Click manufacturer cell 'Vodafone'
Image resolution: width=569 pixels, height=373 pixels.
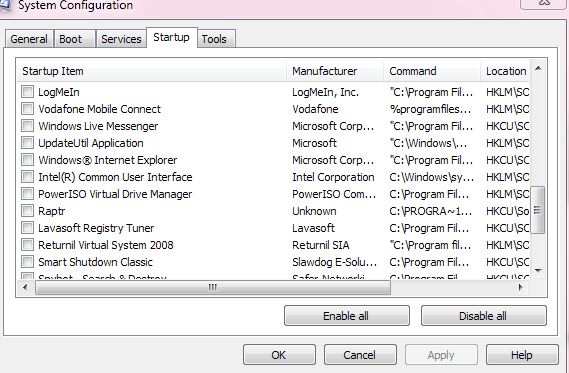point(315,109)
